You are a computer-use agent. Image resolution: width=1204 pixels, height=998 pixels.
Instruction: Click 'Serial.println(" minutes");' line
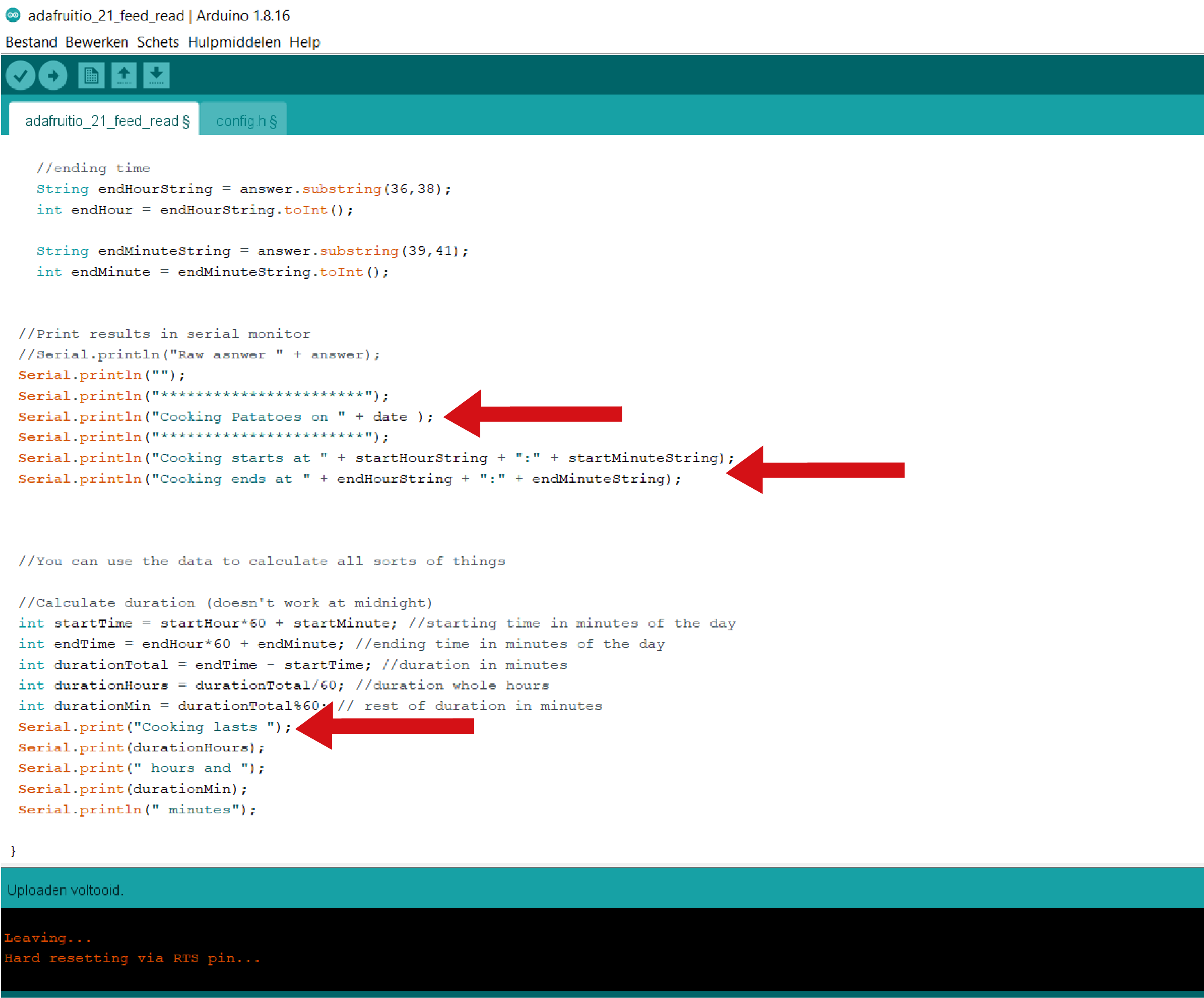[137, 809]
